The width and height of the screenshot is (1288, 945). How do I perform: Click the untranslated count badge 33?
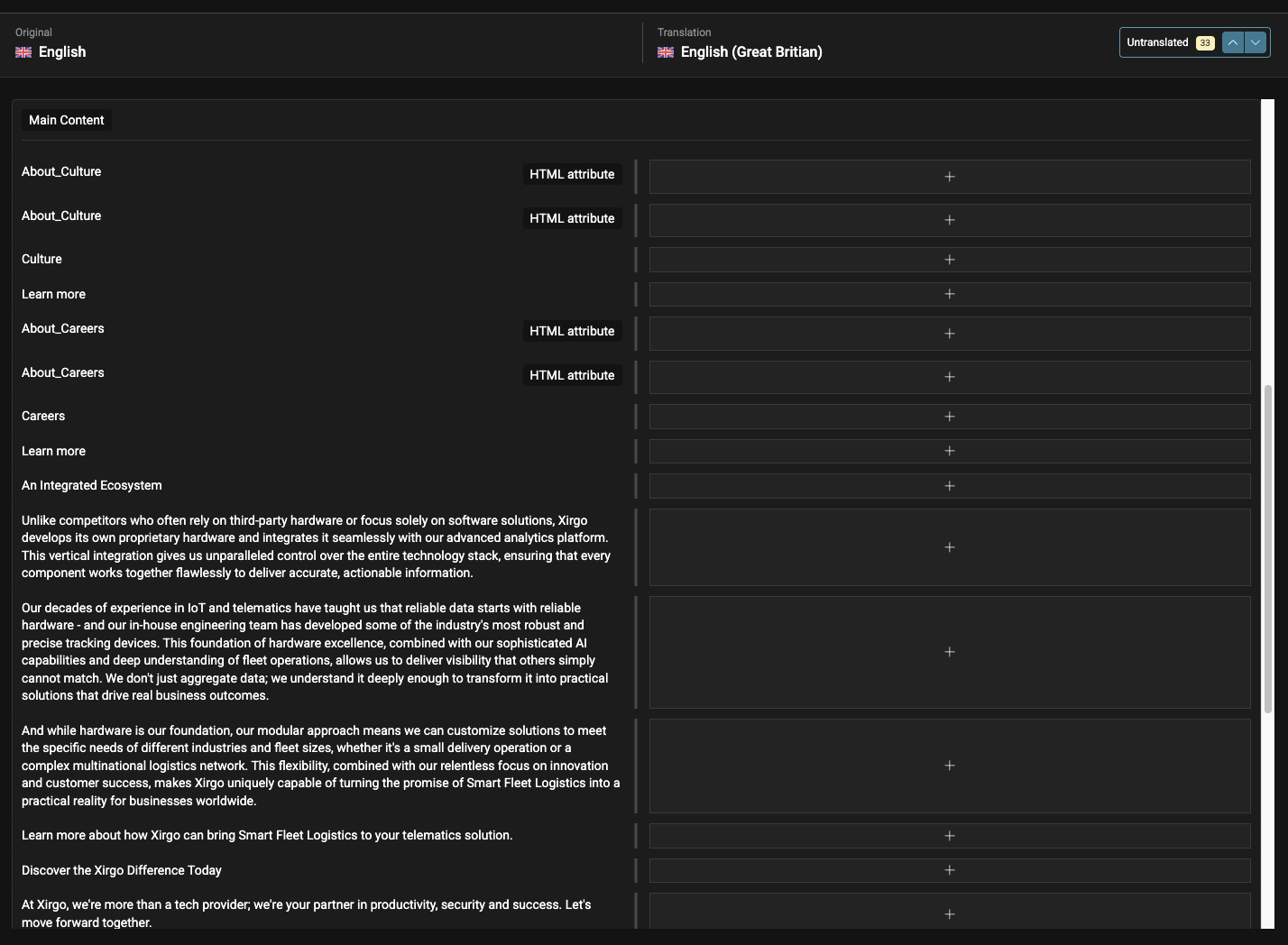pyautogui.click(x=1205, y=43)
